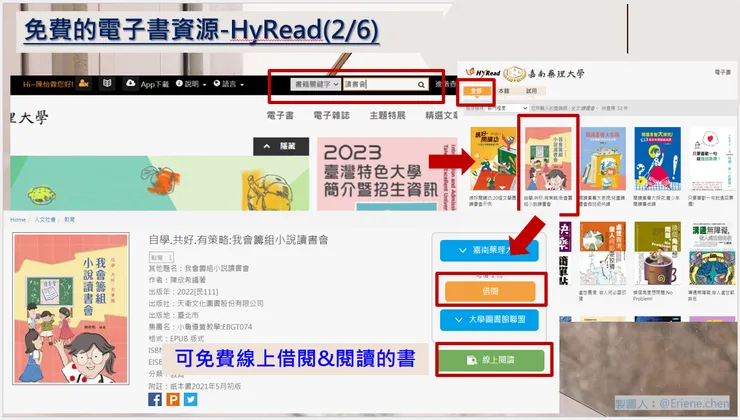Image resolution: width=740 pixels, height=420 pixels.
Task: Share the book via orange Plurk icon
Action: click(173, 399)
